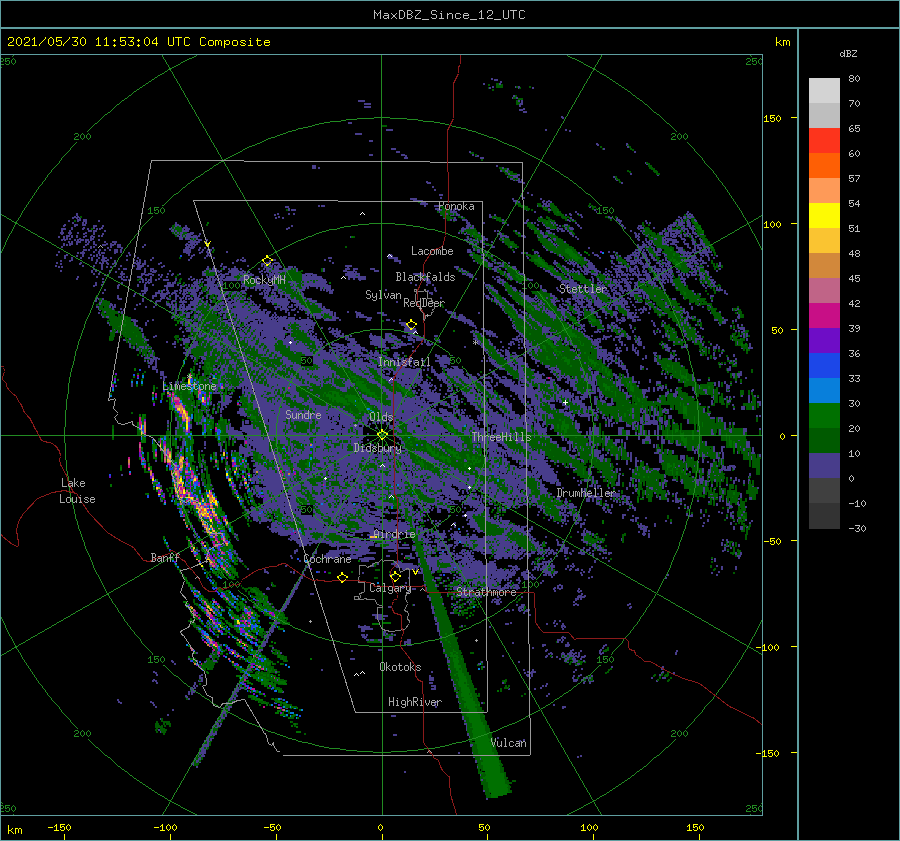Click the Okotoks label
This screenshot has height=841, width=900.
click(x=400, y=667)
